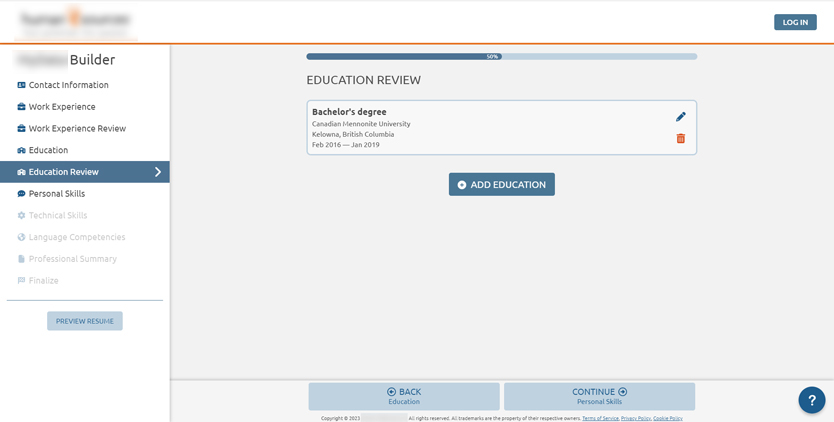Delete the Bachelor's degree entry with trash icon
The height and width of the screenshot is (422, 834).
[x=681, y=139]
